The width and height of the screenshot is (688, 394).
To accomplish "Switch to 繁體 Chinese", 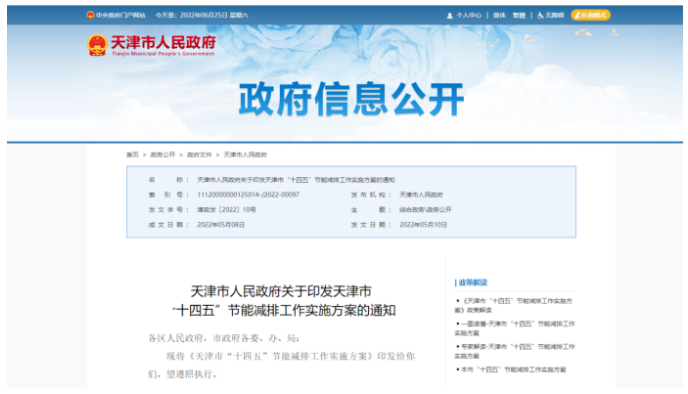I will pos(519,15).
